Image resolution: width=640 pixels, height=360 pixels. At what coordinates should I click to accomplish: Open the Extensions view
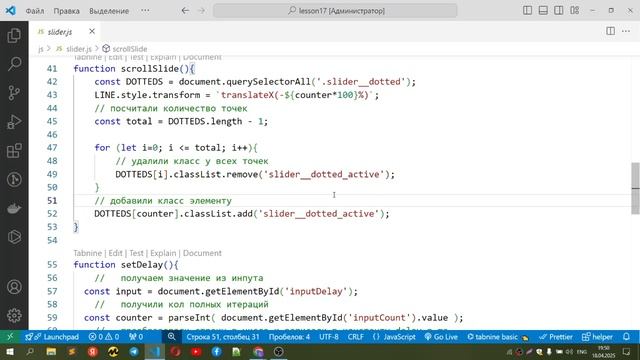(x=14, y=151)
